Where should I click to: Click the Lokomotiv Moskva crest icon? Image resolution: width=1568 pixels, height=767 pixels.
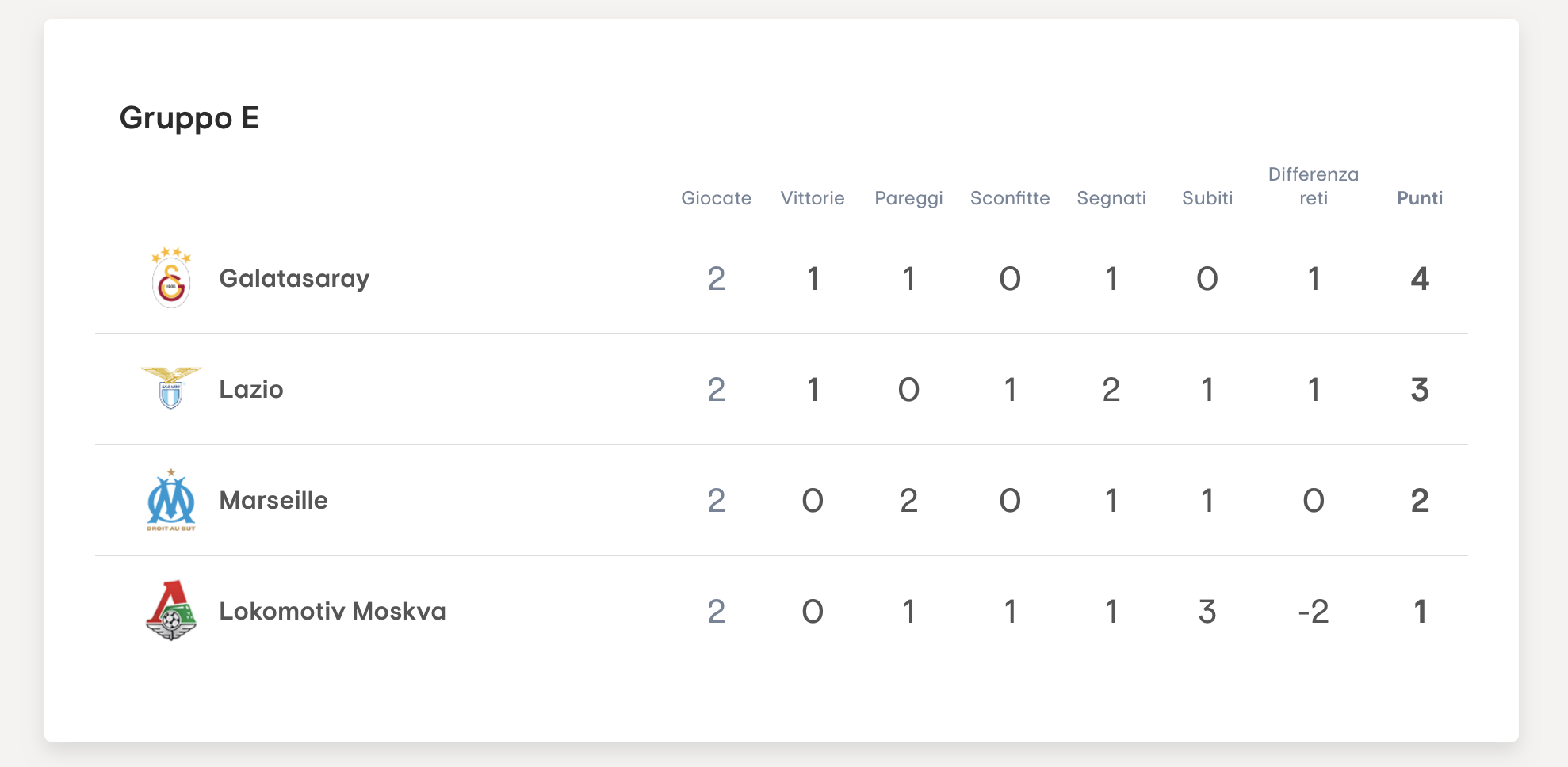point(171,610)
